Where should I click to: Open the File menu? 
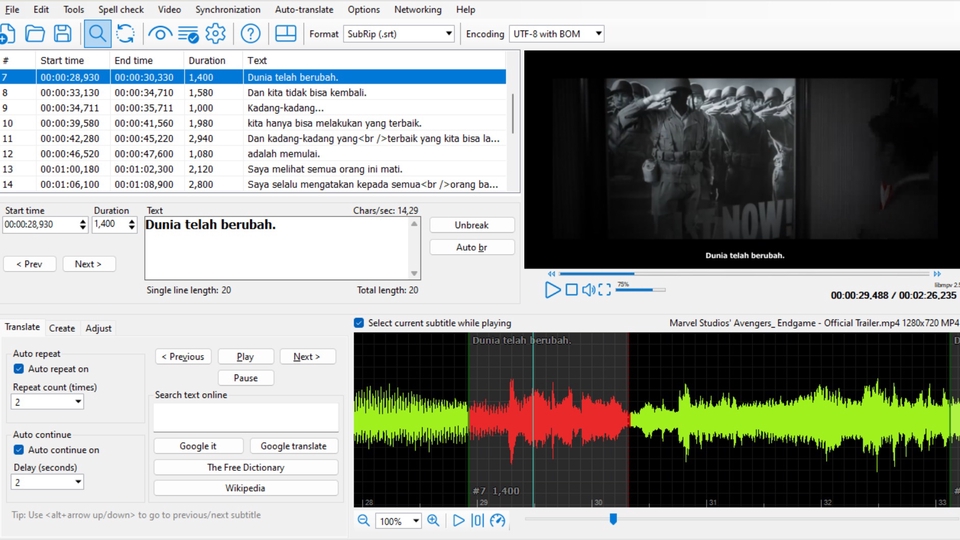[x=12, y=9]
